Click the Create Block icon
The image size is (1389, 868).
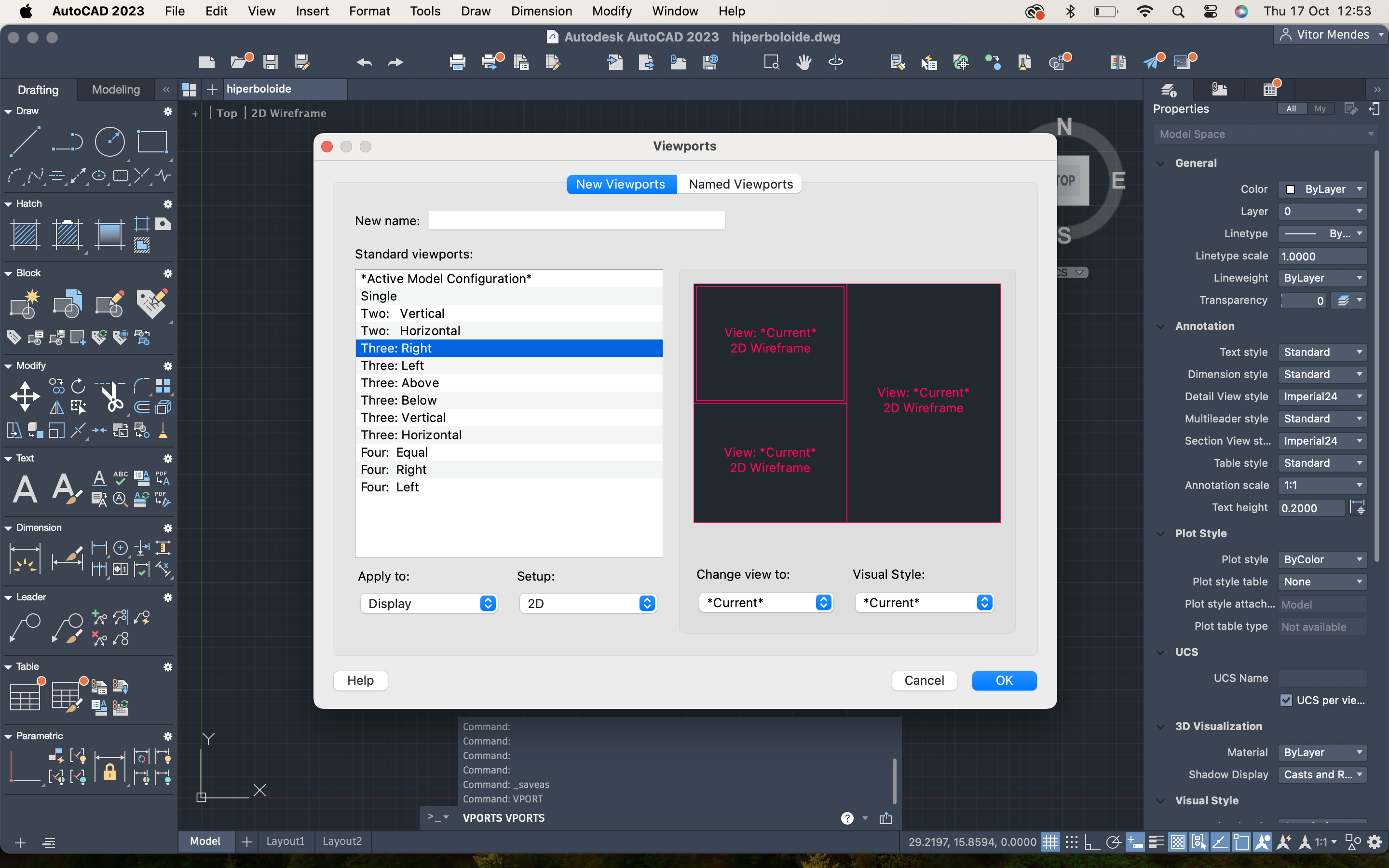(x=25, y=304)
